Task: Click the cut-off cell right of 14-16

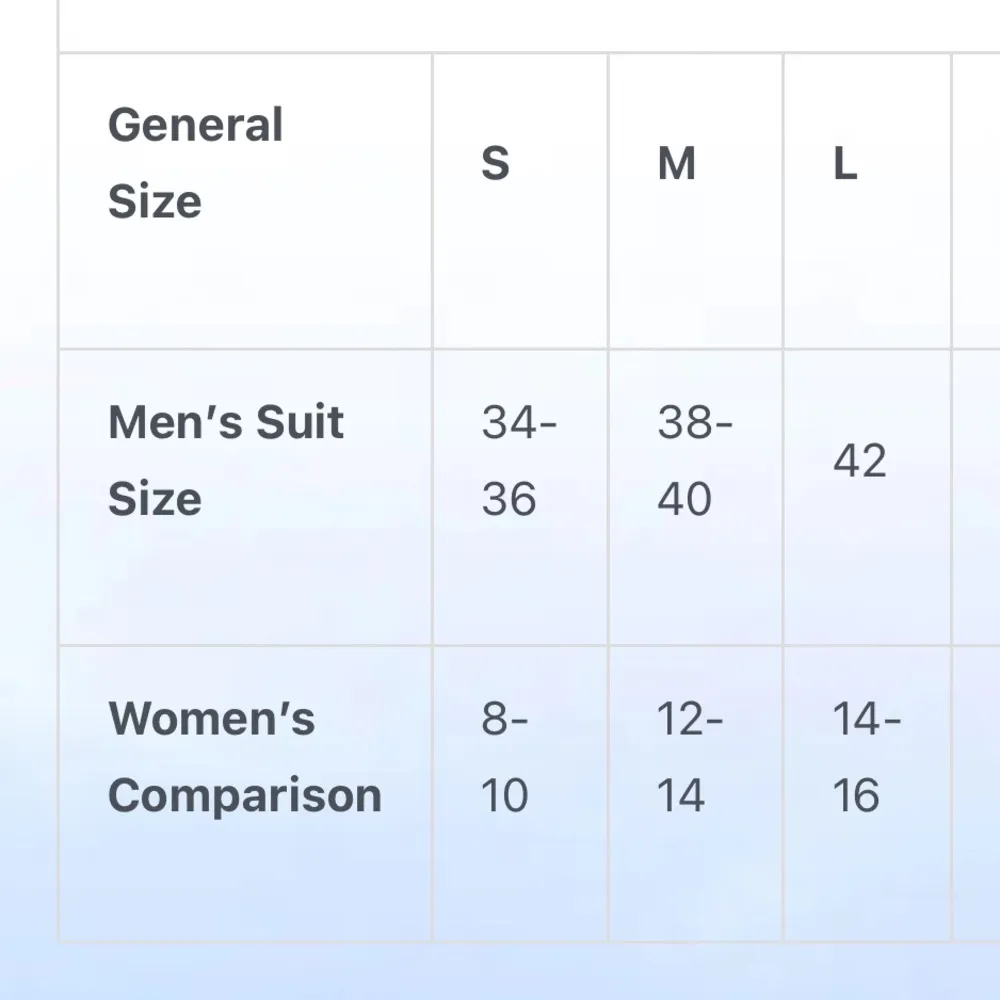Action: click(976, 793)
